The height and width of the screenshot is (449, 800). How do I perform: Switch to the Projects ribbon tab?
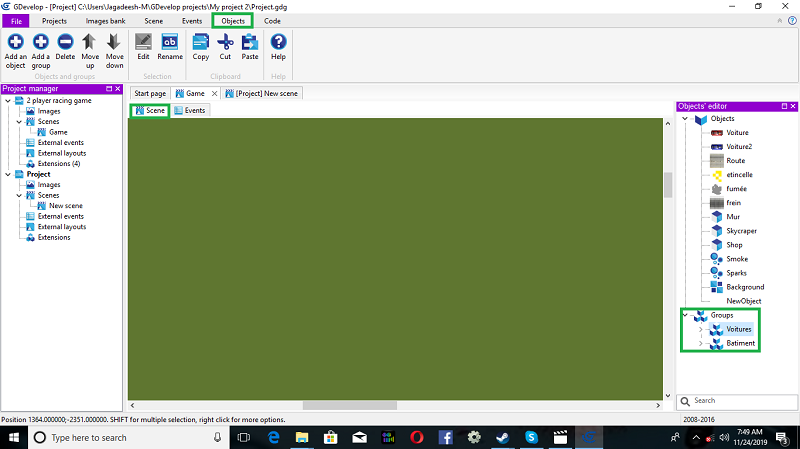(54, 21)
